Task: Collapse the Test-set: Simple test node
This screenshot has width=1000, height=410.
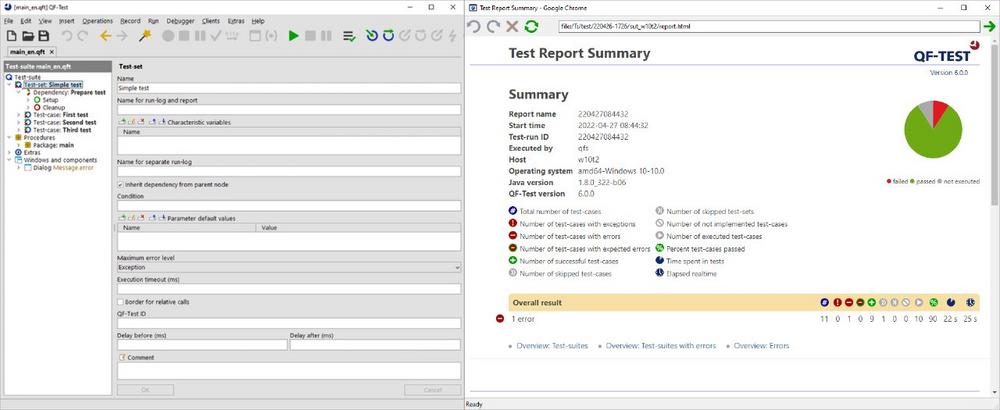Action: tap(10, 85)
